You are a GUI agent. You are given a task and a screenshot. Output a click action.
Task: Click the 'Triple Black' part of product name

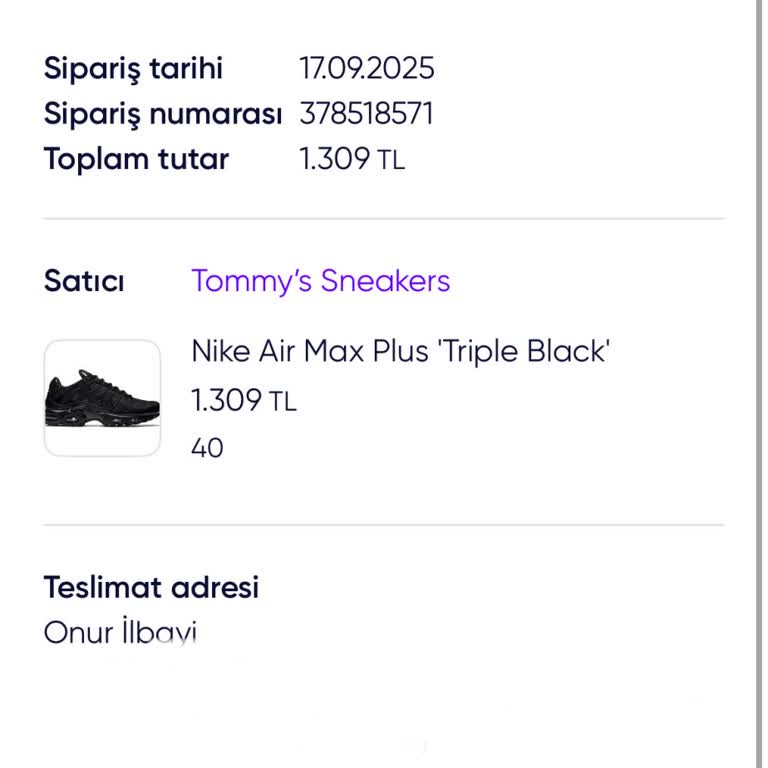click(x=522, y=351)
